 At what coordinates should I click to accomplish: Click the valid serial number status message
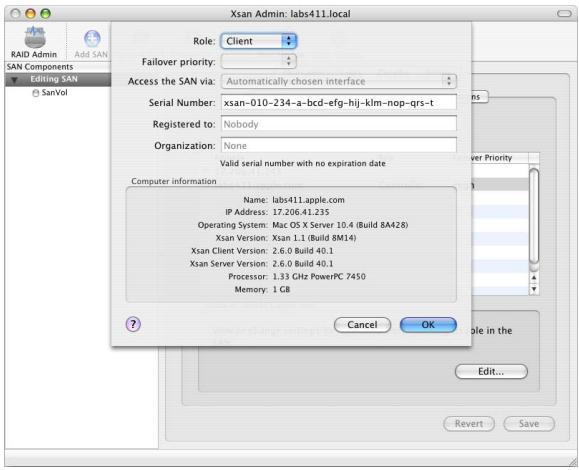[303, 164]
